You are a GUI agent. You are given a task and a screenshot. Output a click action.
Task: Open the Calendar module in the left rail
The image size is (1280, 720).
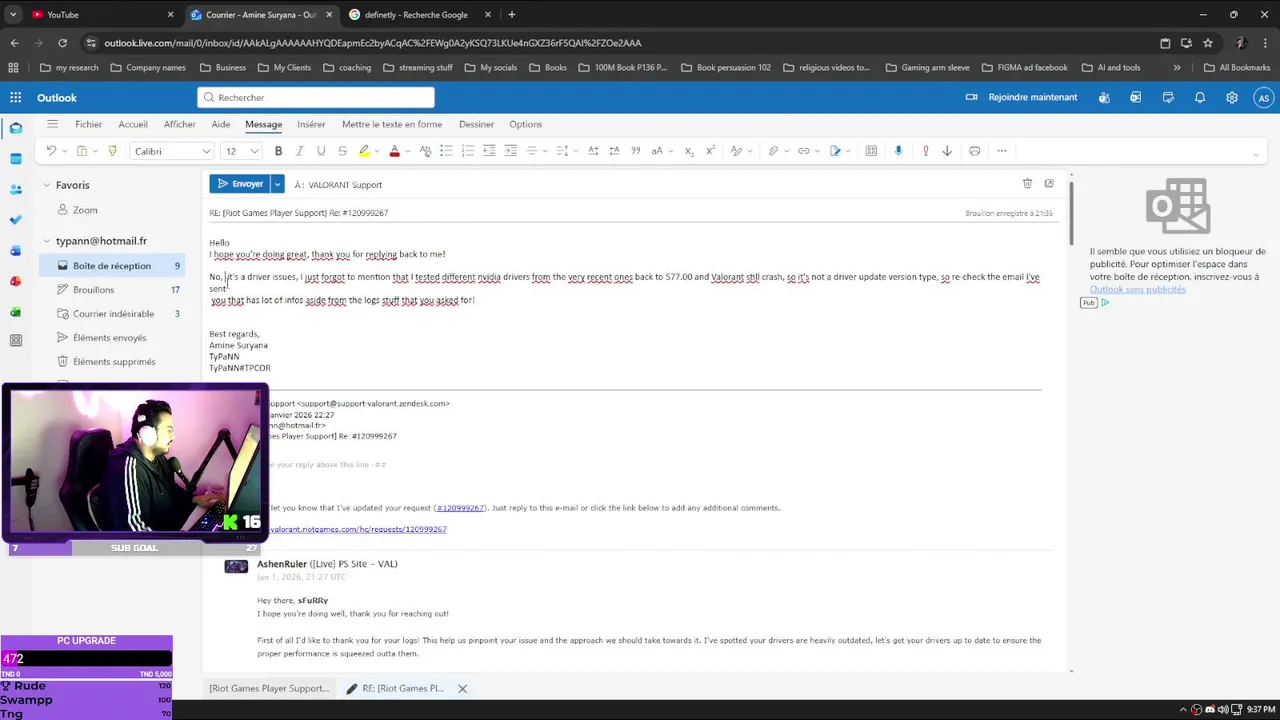point(16,159)
